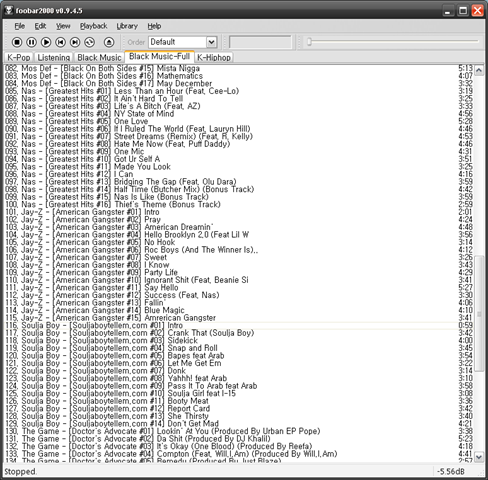Click the seek bar field
488x480 pixels.
[260, 42]
